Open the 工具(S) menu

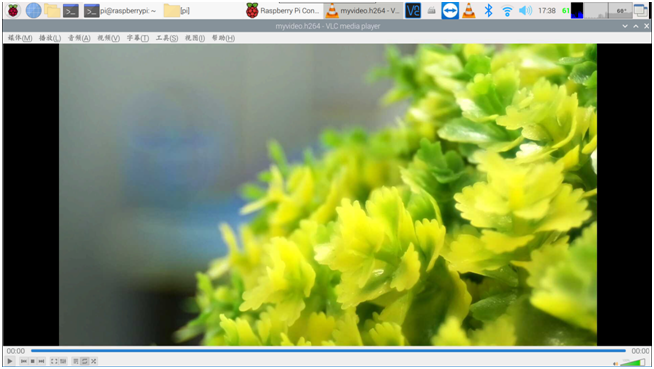(x=167, y=38)
